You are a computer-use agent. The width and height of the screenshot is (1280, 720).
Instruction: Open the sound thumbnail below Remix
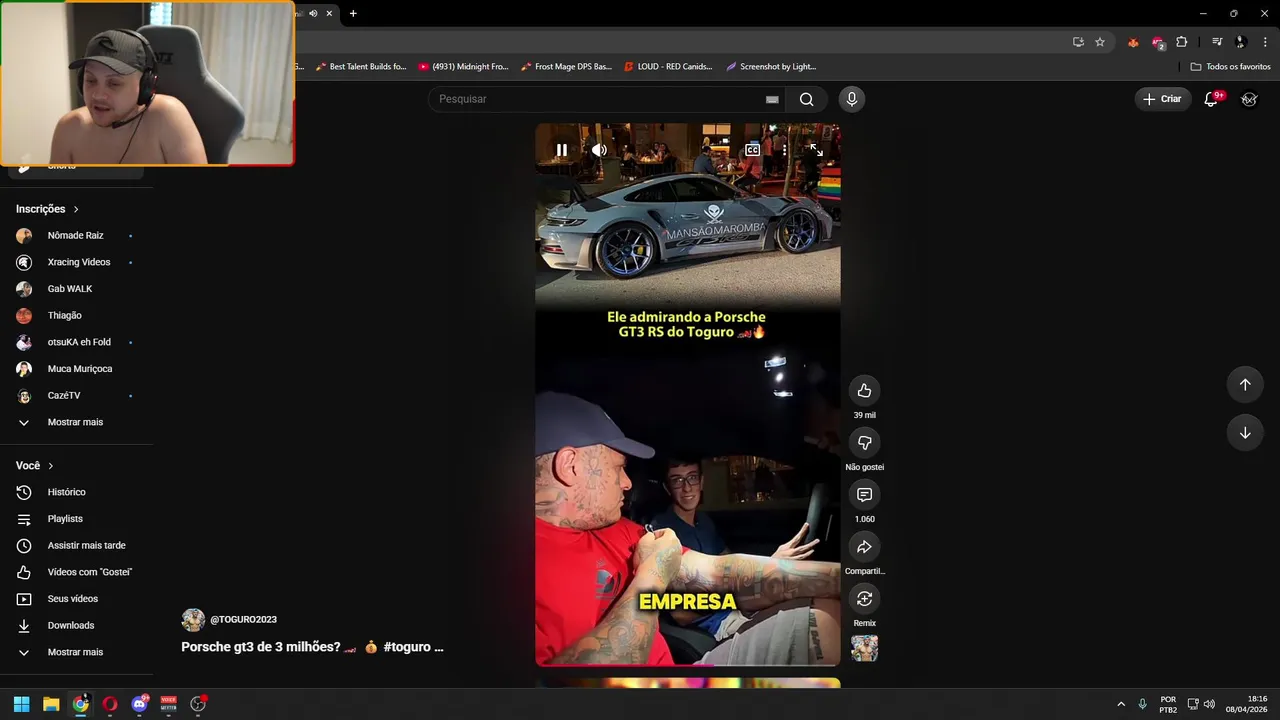pyautogui.click(x=864, y=648)
